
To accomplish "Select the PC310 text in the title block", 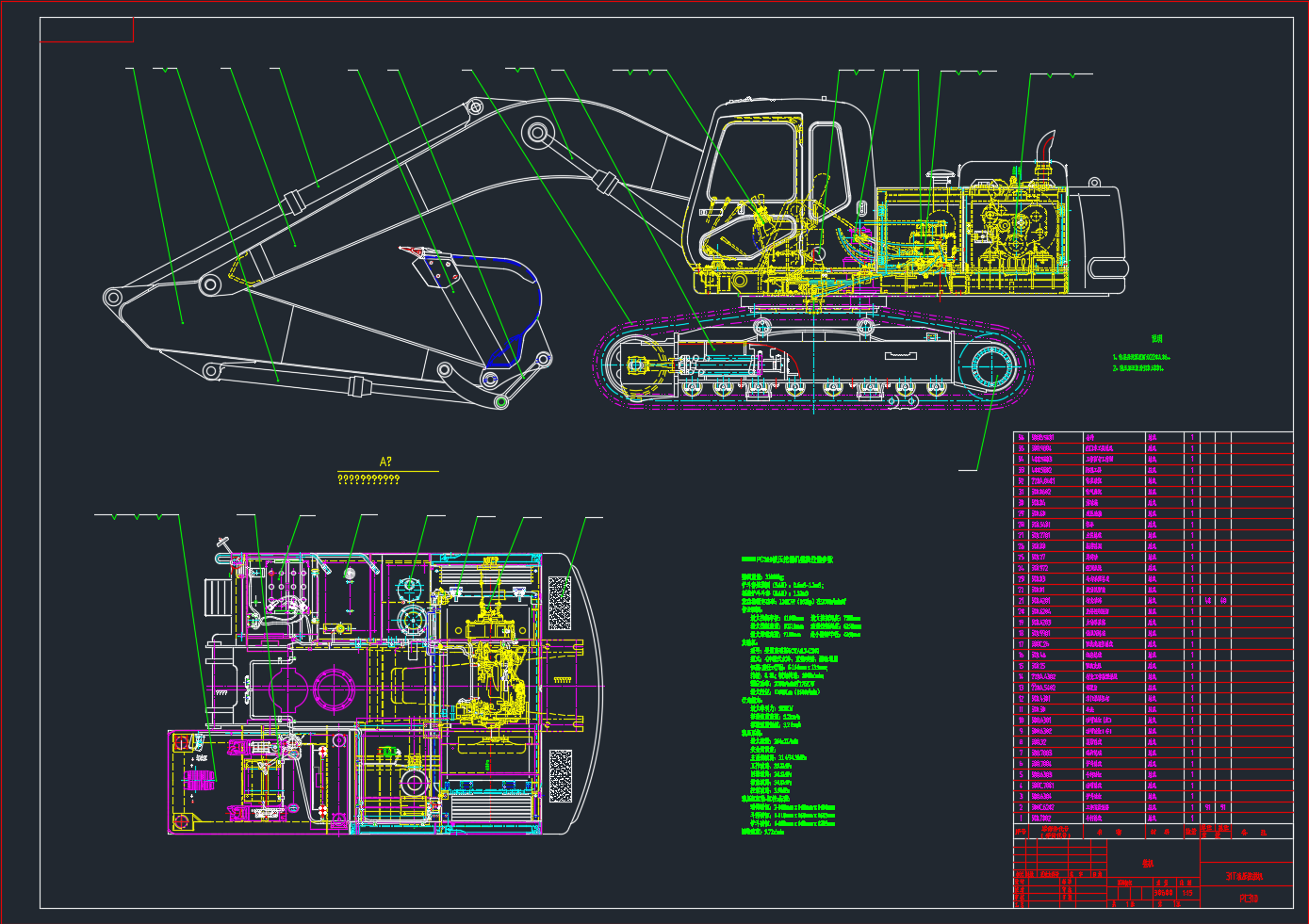I will [x=1248, y=899].
